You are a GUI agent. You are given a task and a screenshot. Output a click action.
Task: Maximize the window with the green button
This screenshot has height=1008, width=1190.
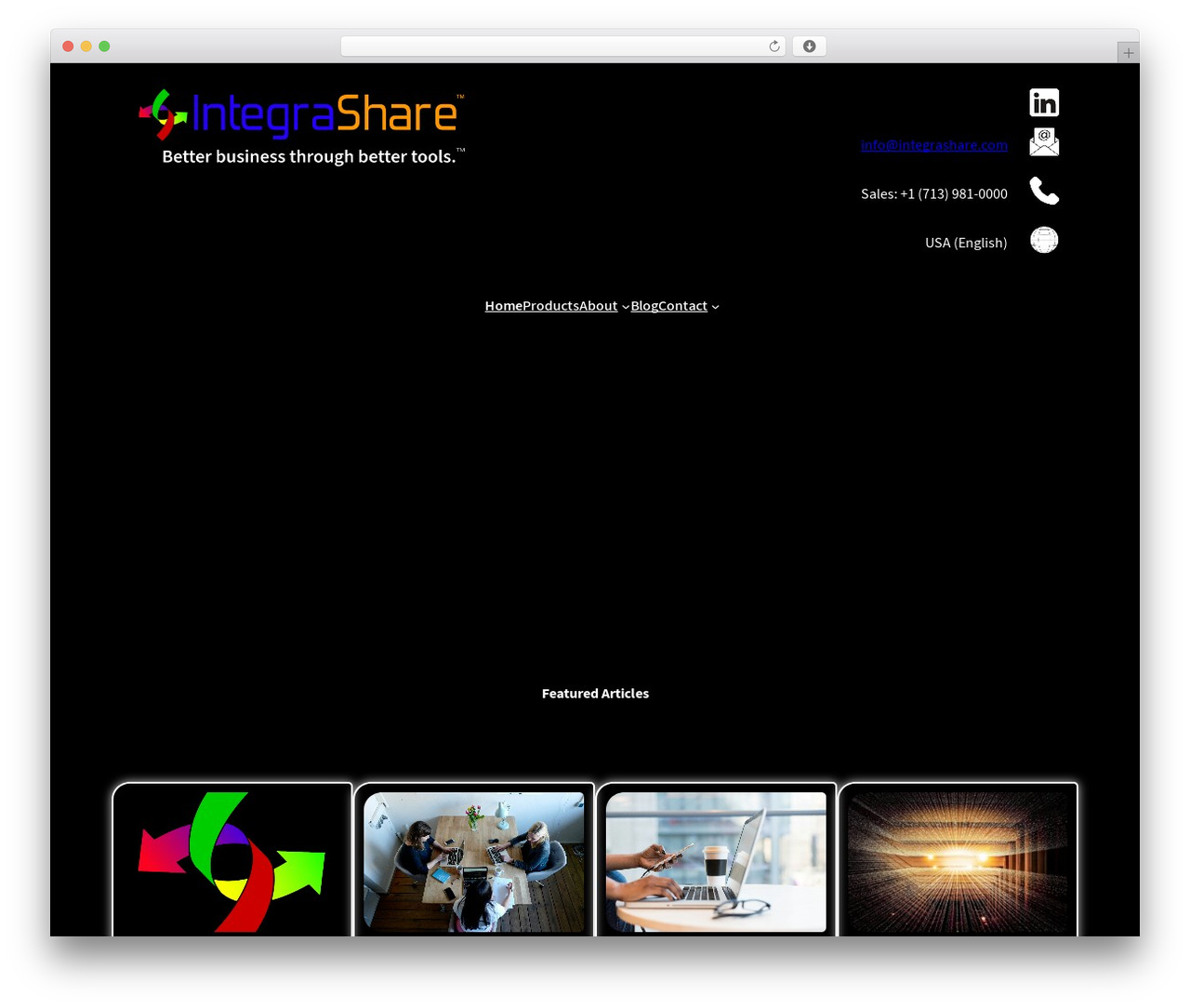point(104,46)
